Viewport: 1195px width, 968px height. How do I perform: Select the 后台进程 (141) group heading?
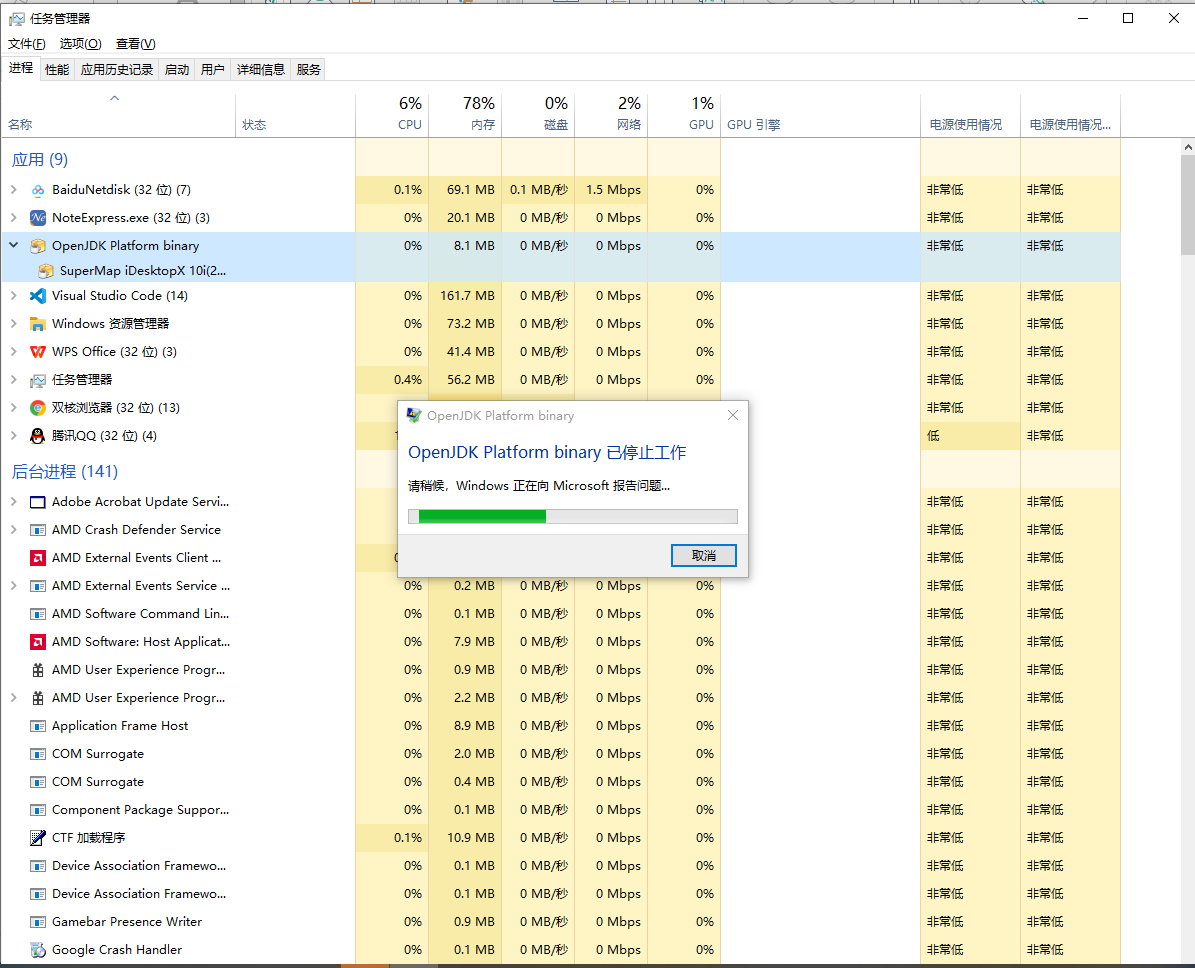tap(65, 471)
